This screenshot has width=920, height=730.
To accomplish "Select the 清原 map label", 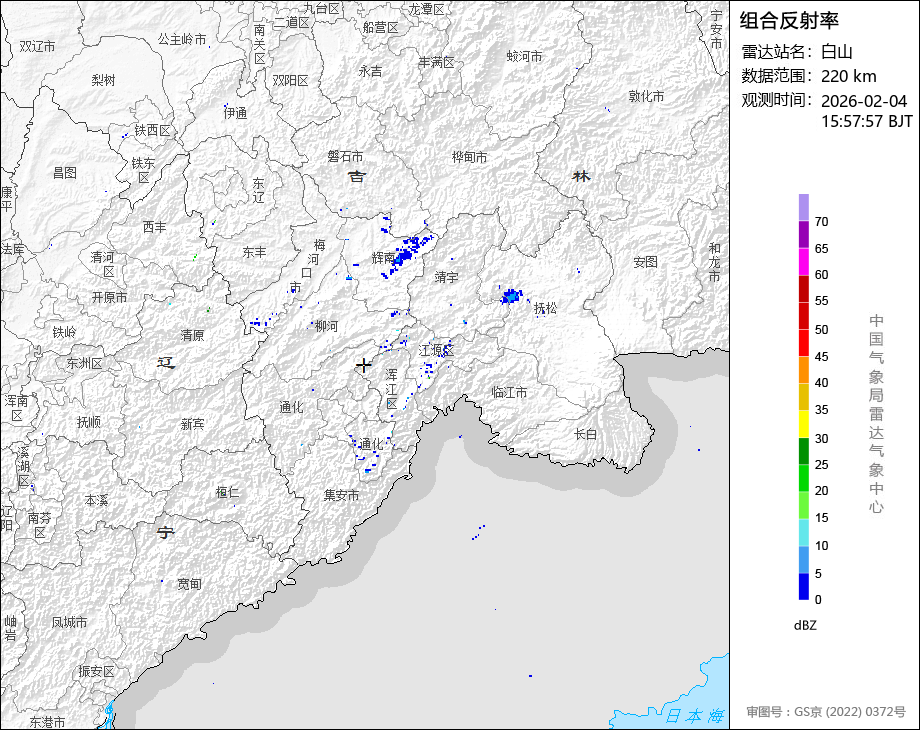I will pos(192,335).
